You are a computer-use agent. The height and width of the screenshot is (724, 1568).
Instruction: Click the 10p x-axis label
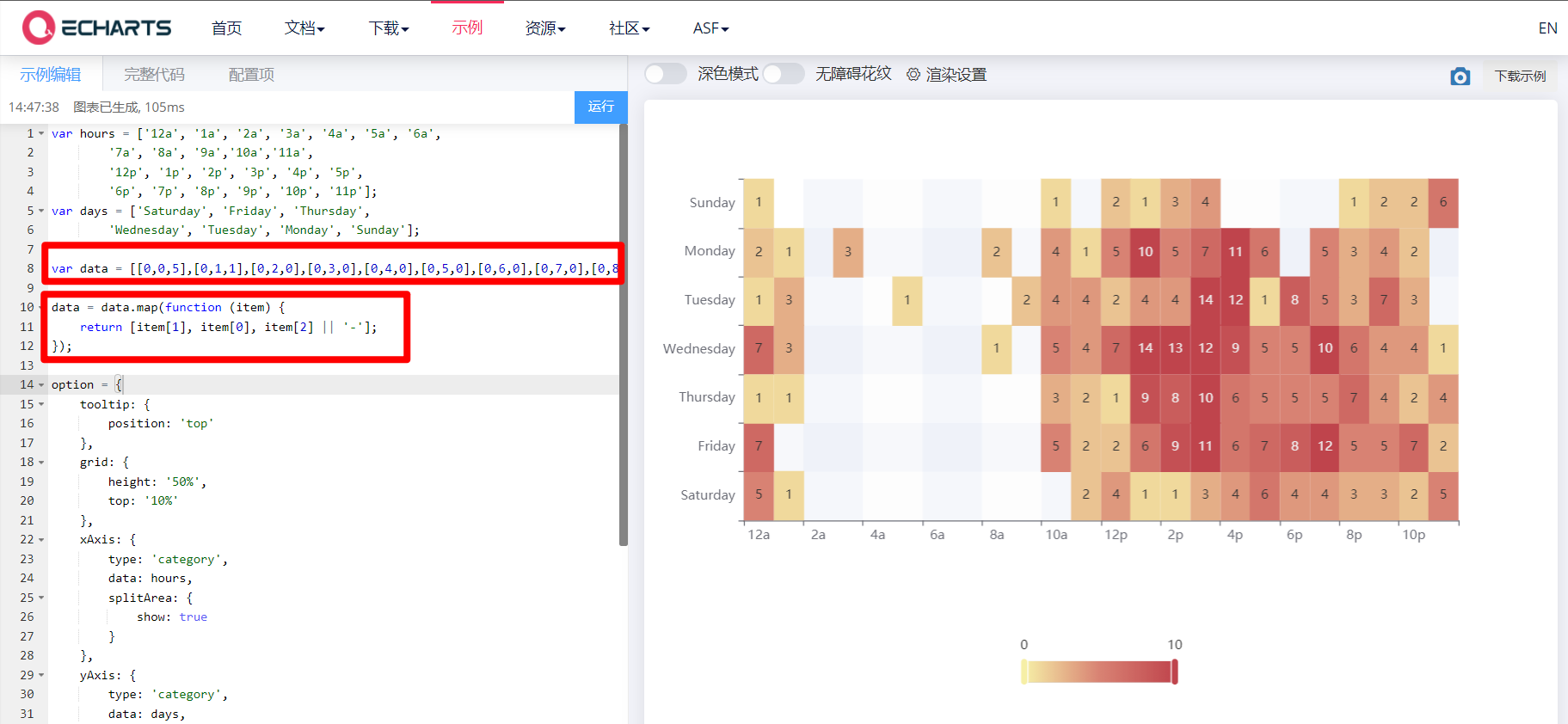(x=1413, y=535)
